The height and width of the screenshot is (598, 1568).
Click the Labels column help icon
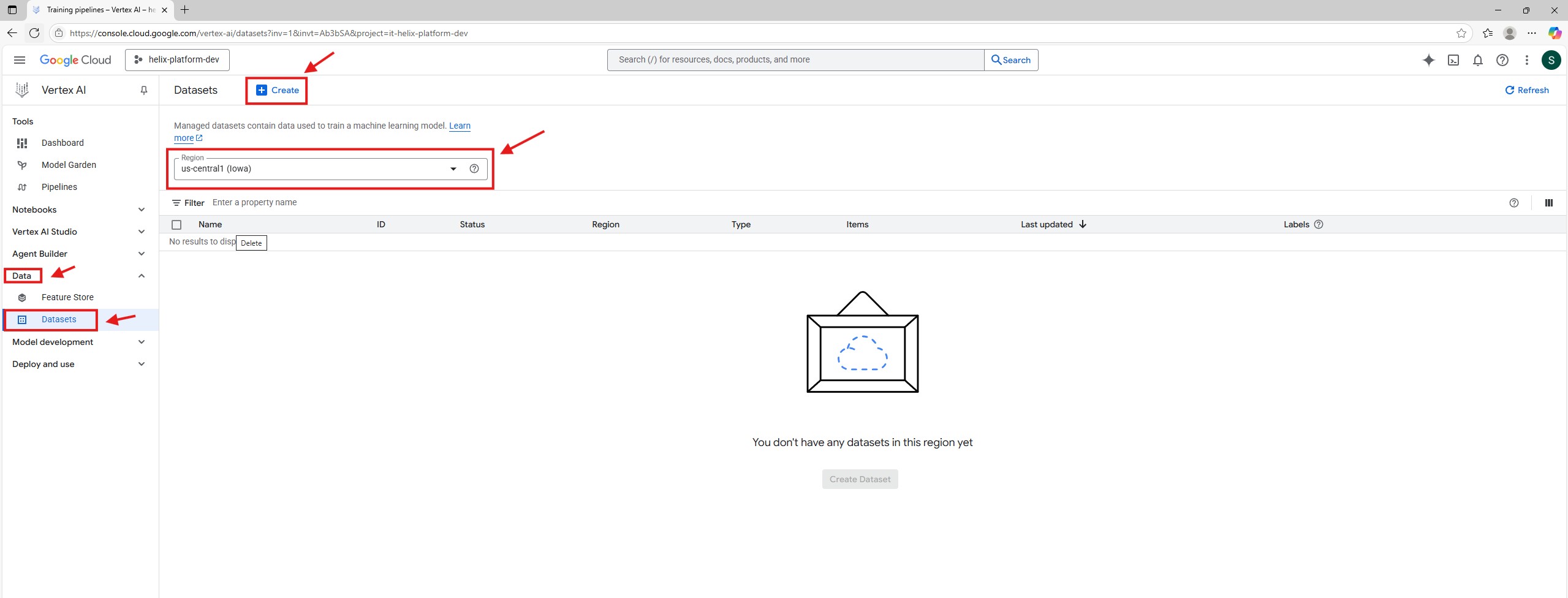pyautogui.click(x=1319, y=225)
